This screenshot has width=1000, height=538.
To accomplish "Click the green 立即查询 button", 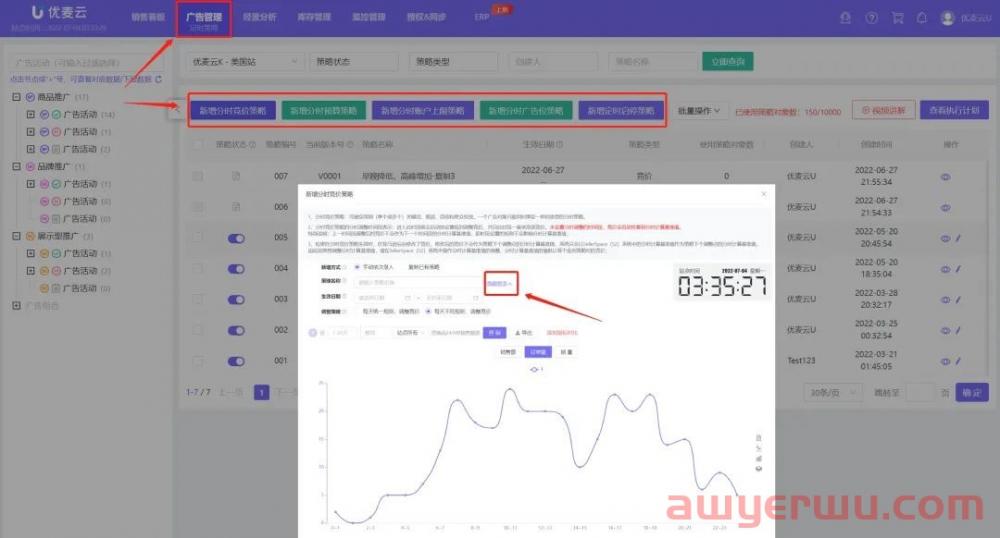I will (728, 62).
